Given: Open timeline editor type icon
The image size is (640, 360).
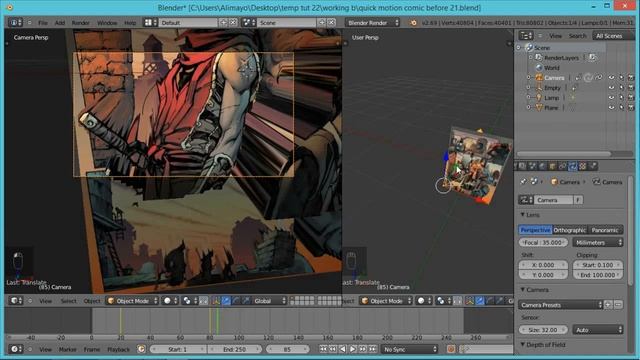Looking at the screenshot, I should click(x=16, y=349).
